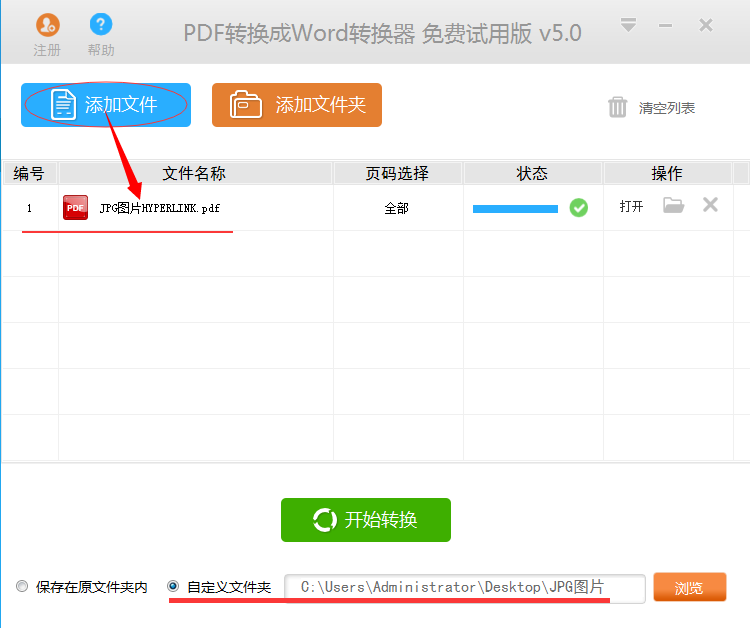Minimize the converter window
Screen dimensions: 750x628
tap(665, 25)
